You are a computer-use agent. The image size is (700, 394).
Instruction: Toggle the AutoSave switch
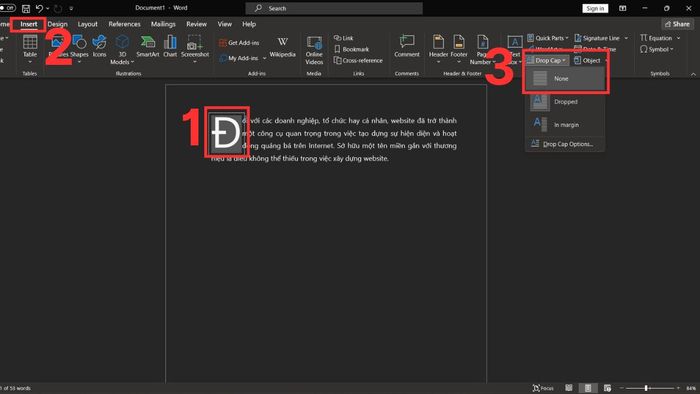7,8
